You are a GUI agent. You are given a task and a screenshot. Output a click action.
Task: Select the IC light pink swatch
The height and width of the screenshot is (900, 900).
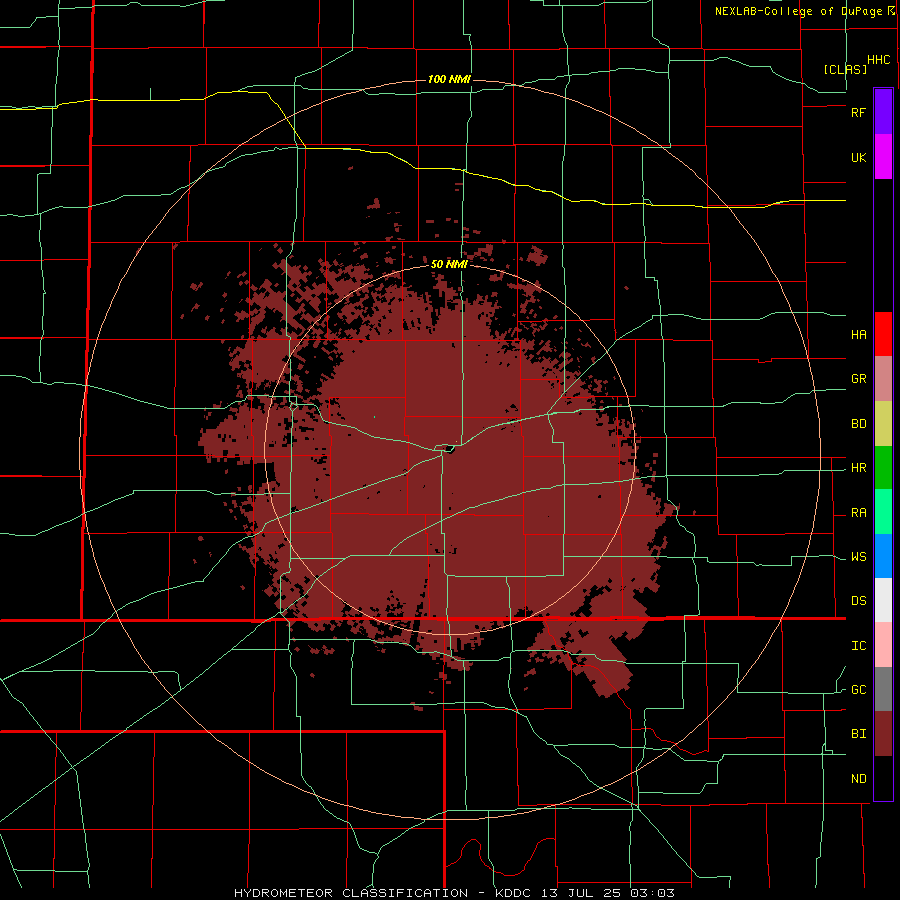pyautogui.click(x=883, y=645)
